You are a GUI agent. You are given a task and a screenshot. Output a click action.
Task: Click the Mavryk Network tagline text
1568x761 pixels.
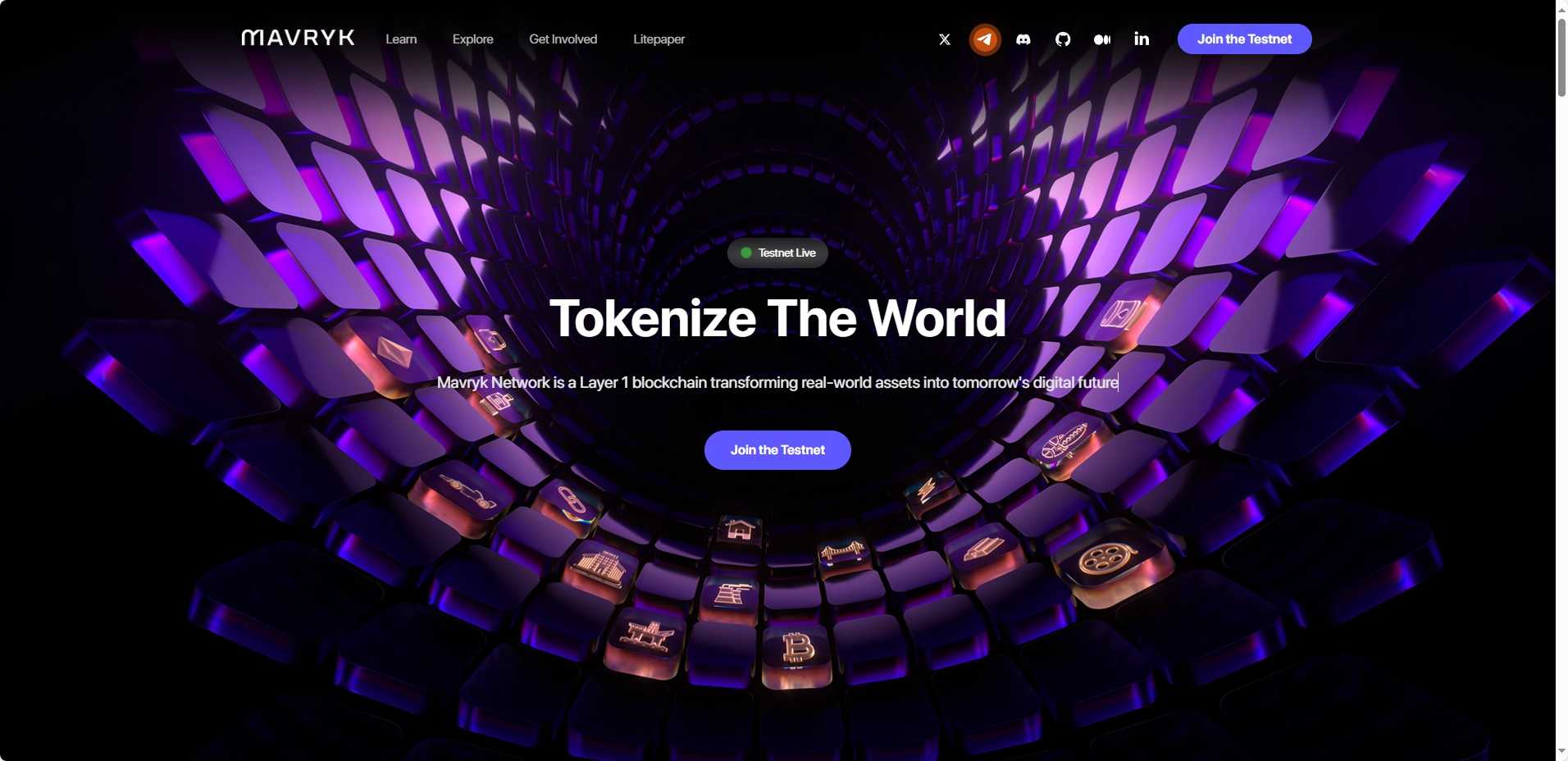pos(777,382)
